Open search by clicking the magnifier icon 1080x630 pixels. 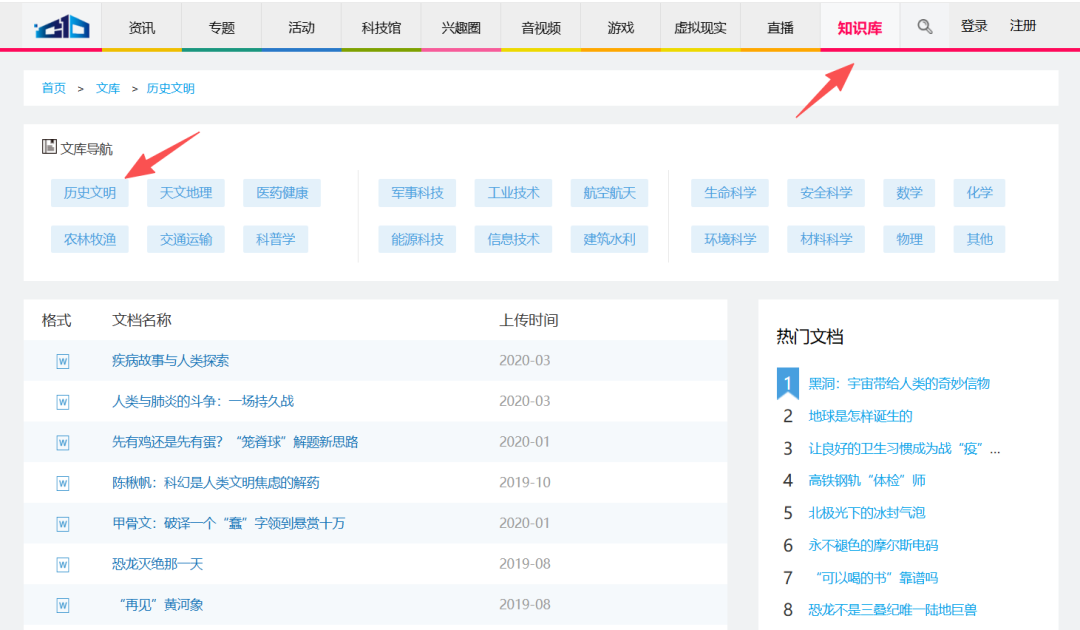click(924, 26)
